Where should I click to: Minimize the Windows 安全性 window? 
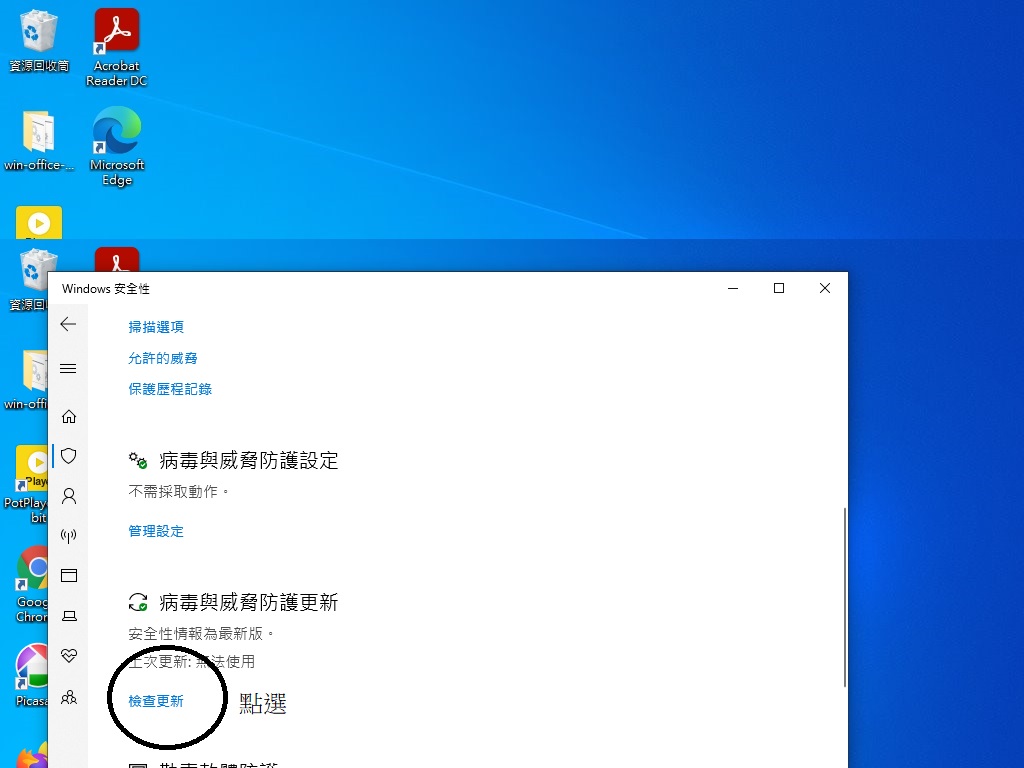point(733,288)
